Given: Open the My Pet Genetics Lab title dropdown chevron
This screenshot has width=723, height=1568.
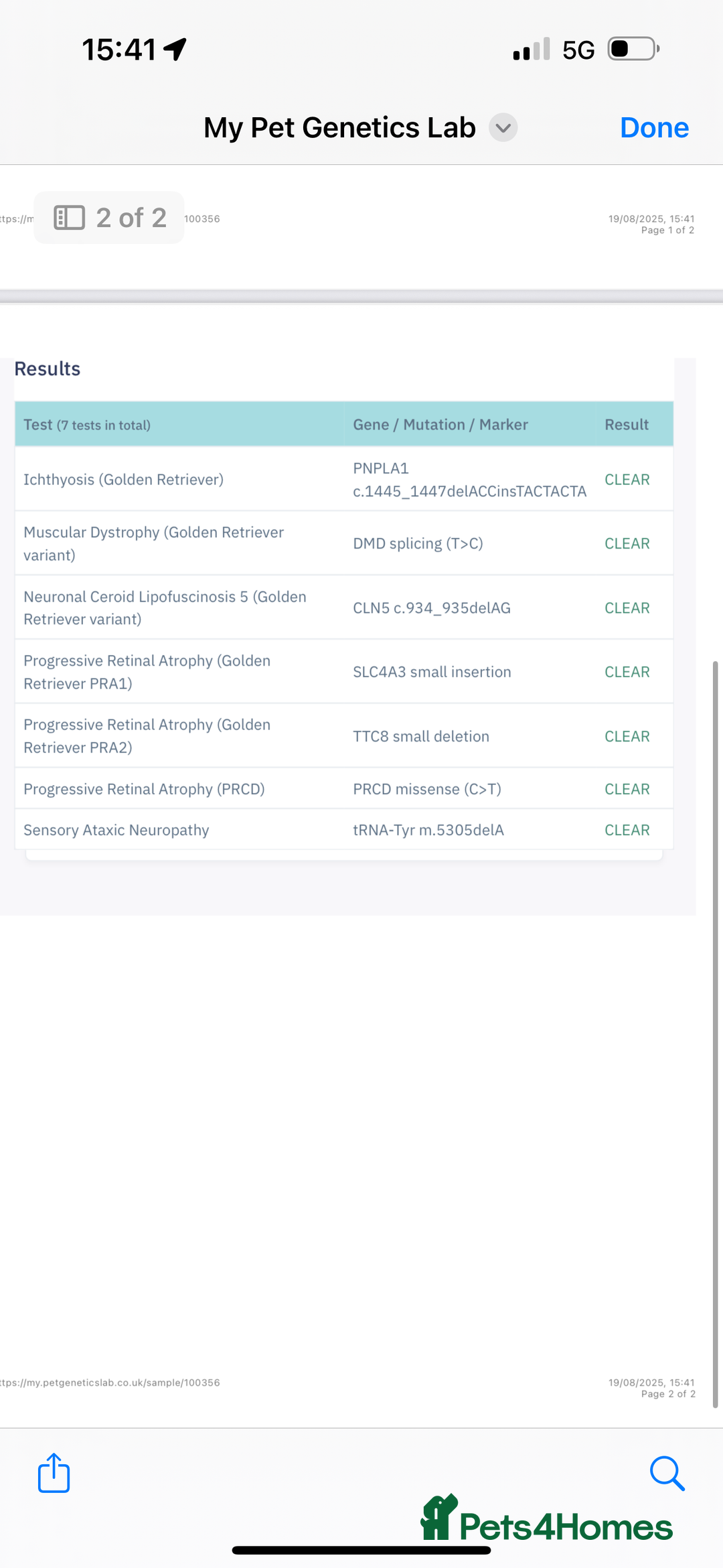Looking at the screenshot, I should 503,128.
